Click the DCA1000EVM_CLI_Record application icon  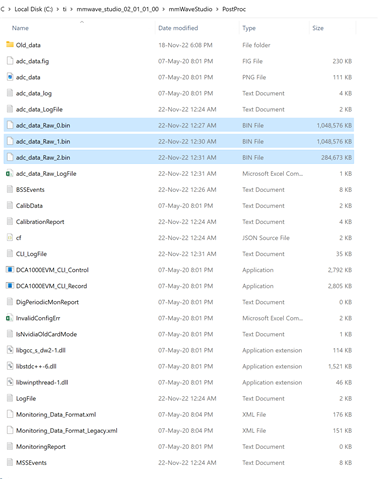point(10,285)
